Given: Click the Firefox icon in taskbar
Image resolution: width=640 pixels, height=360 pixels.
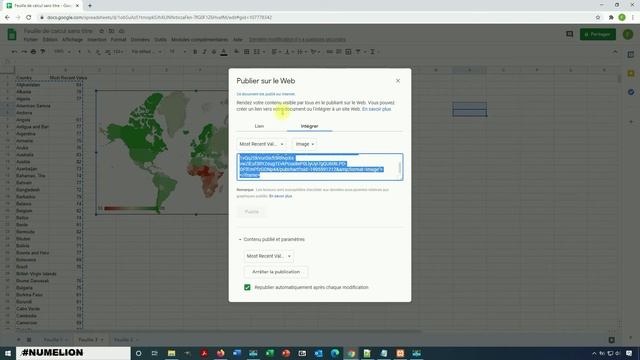Looking at the screenshot, I should point(220,353).
